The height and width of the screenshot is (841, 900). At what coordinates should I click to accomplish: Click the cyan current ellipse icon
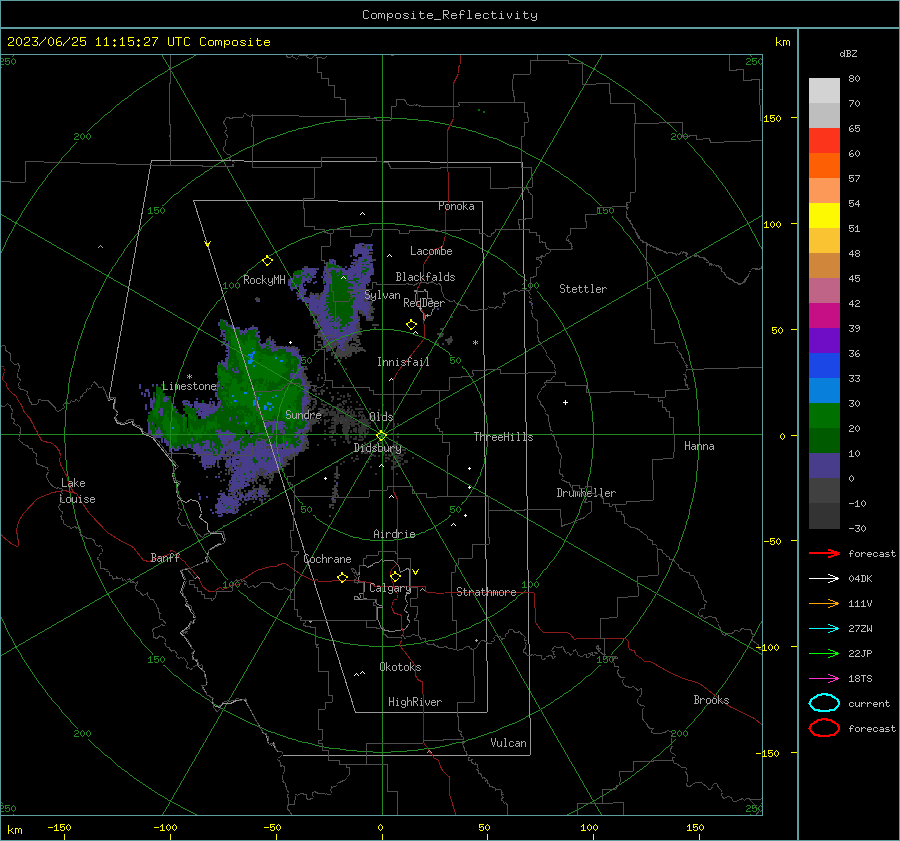point(824,703)
